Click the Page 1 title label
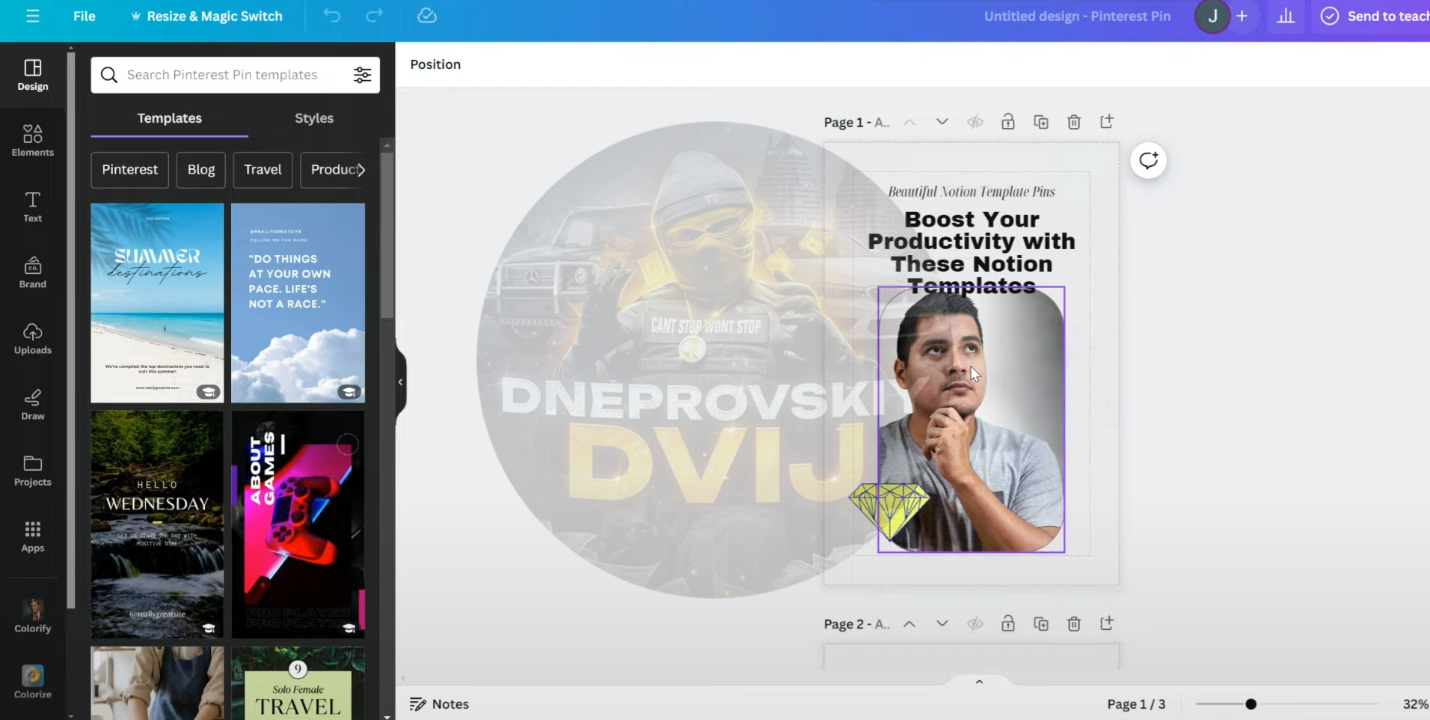Viewport: 1430px width, 720px height. 856,122
